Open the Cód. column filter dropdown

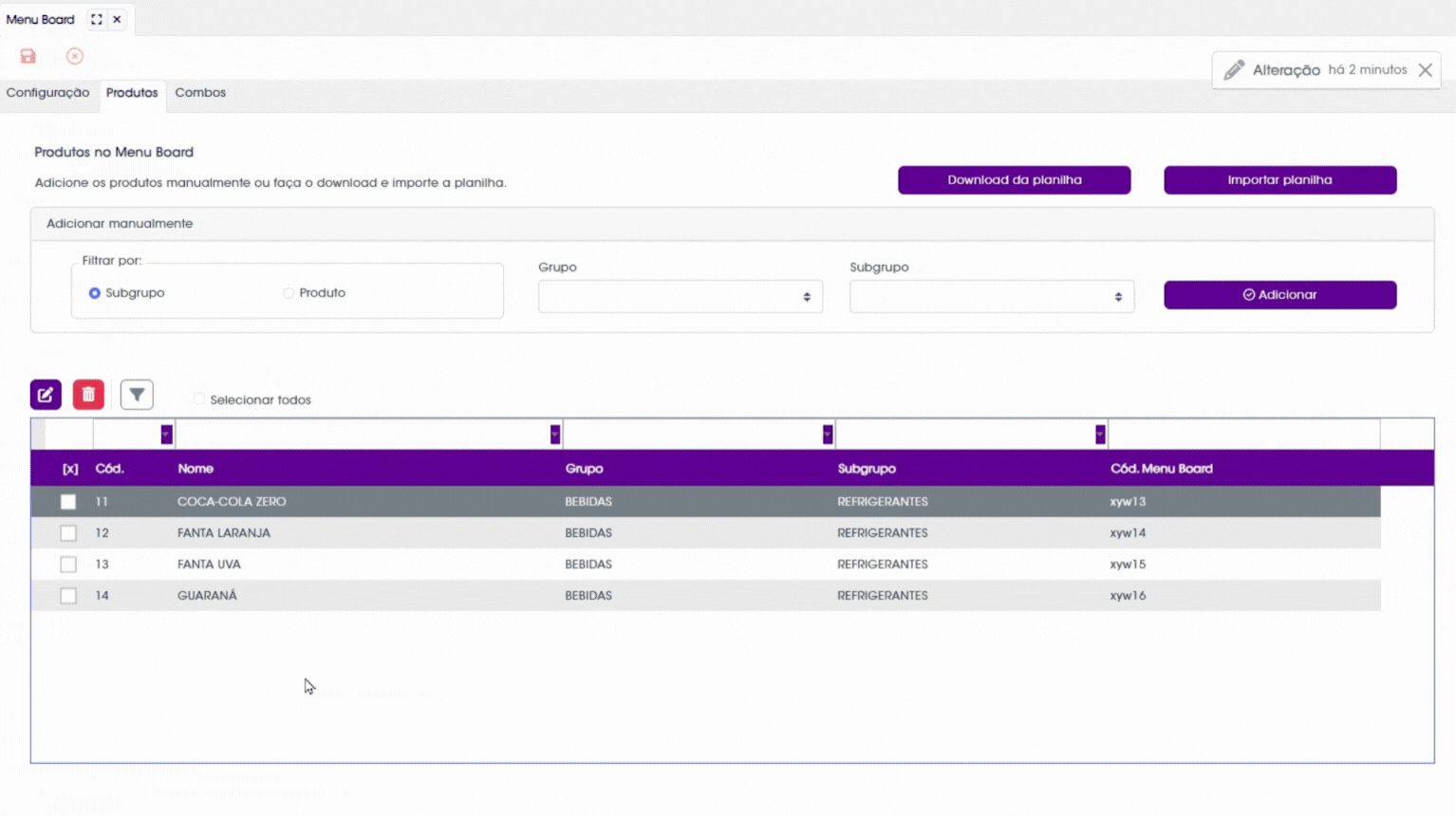(x=166, y=435)
